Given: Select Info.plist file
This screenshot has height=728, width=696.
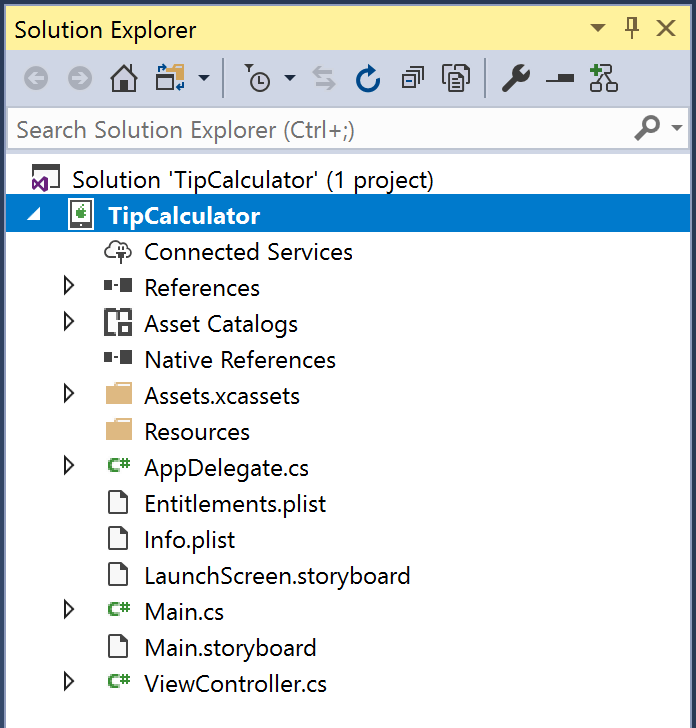Looking at the screenshot, I should click(x=189, y=540).
